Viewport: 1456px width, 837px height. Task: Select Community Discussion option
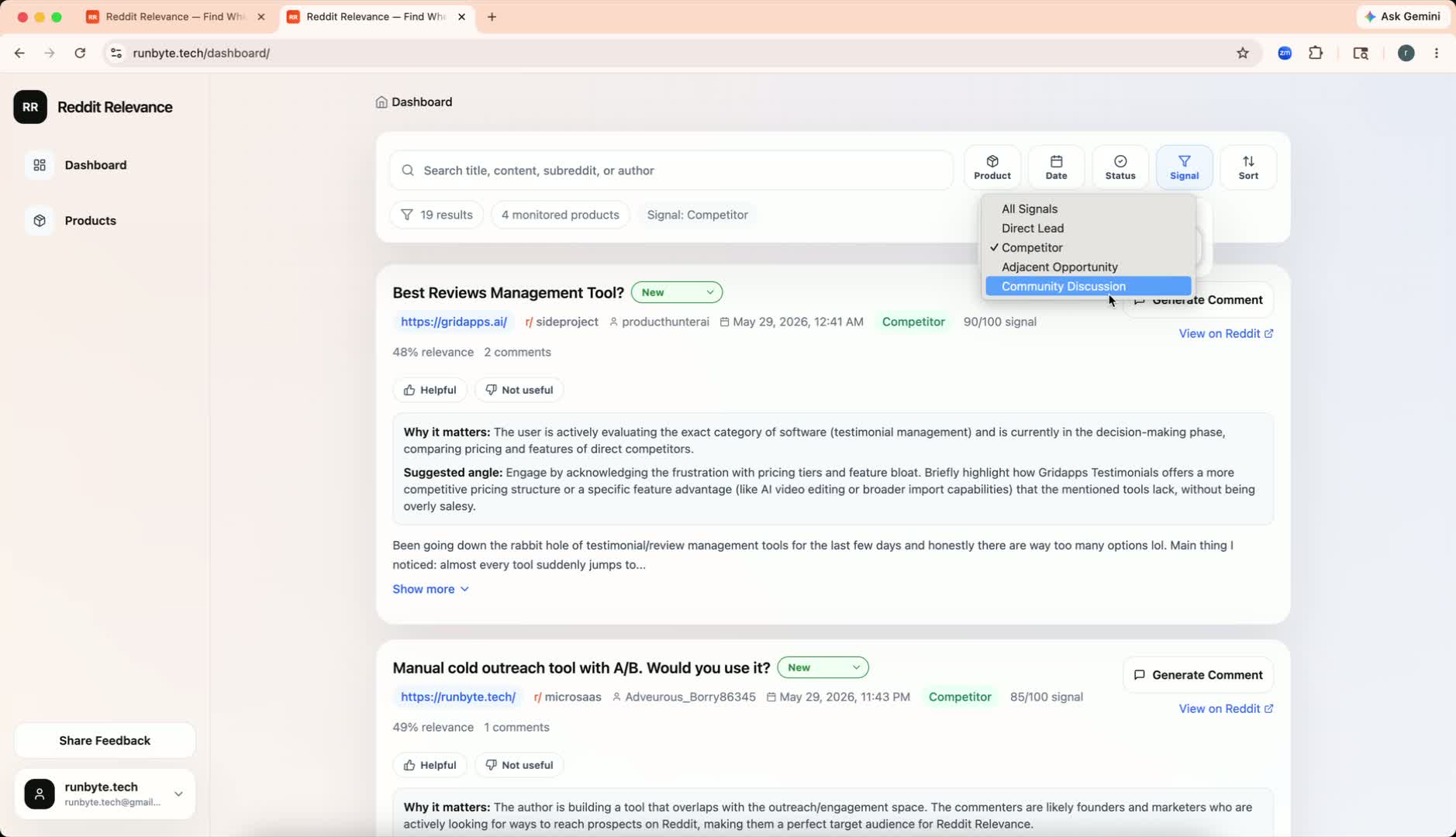pos(1089,286)
